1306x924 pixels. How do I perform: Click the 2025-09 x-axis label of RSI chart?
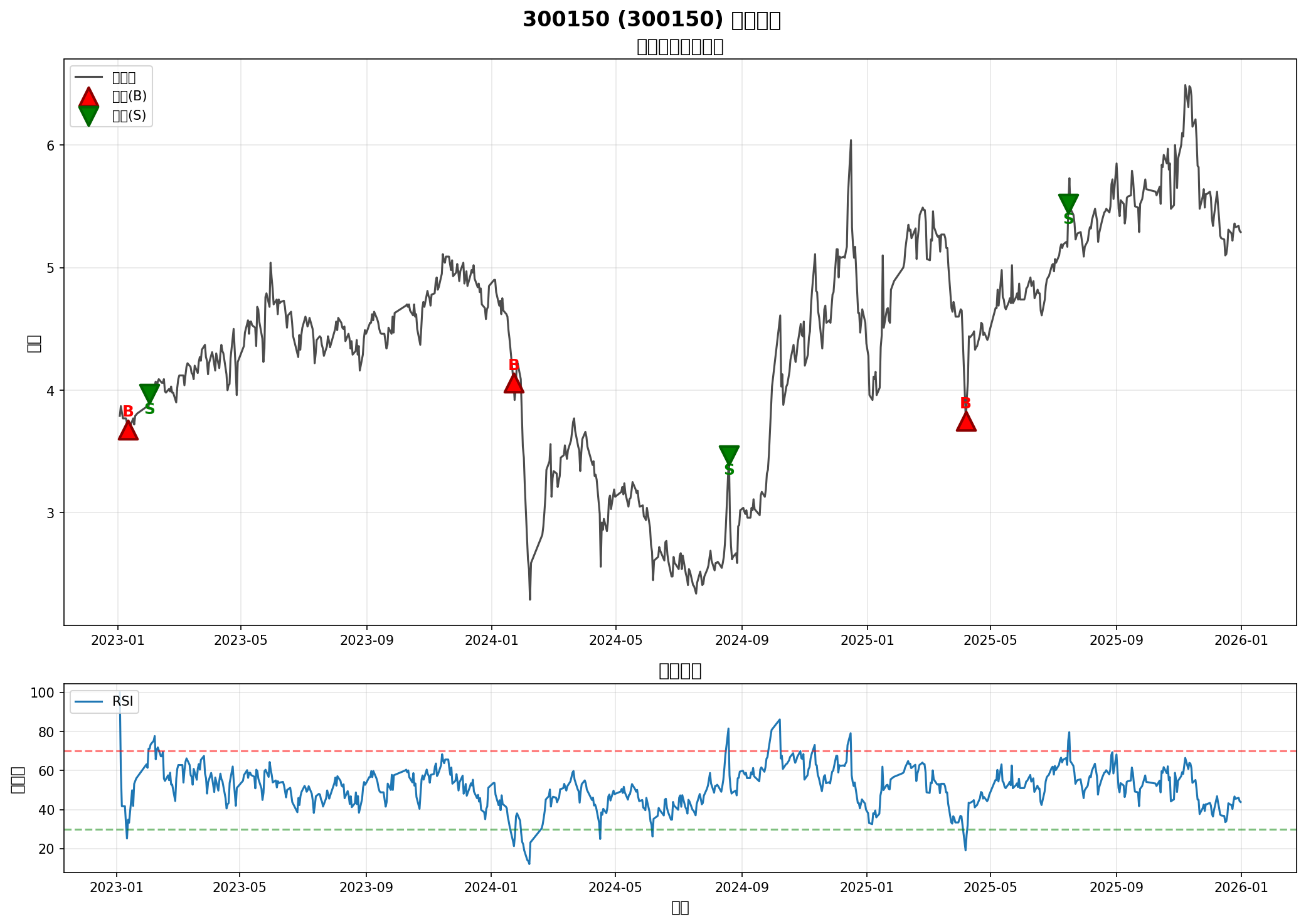[x=1116, y=887]
